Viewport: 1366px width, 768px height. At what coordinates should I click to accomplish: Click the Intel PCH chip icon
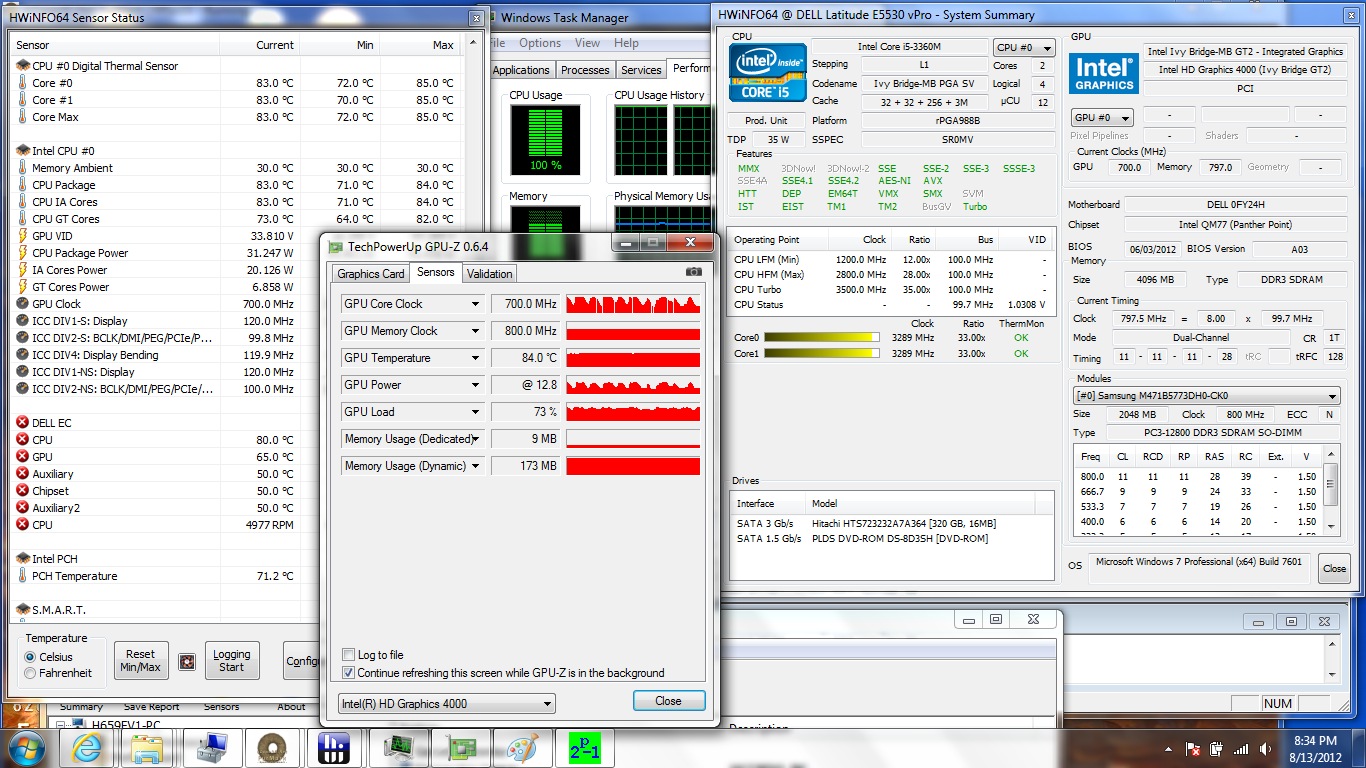coord(23,559)
